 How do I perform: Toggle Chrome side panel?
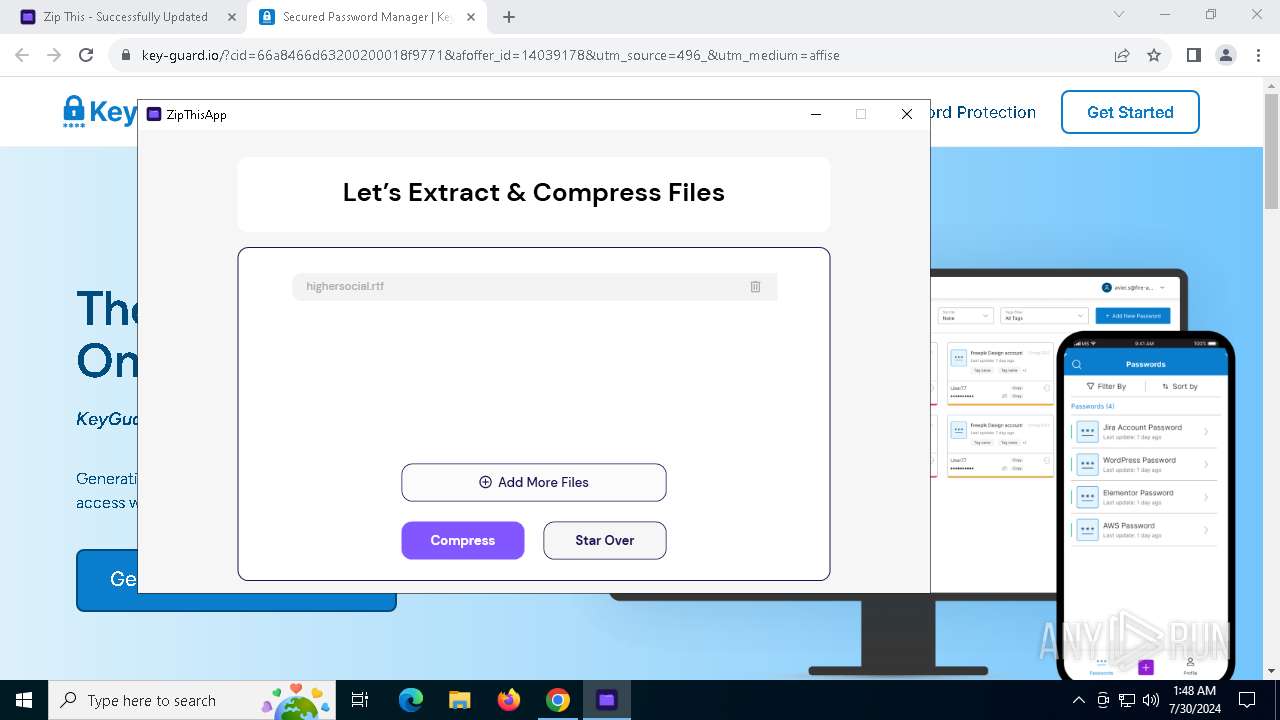point(1194,55)
